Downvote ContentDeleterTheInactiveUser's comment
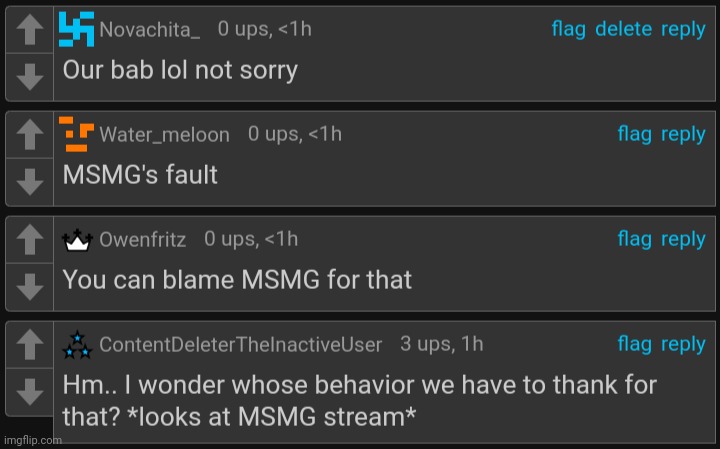Image resolution: width=720 pixels, height=449 pixels. coord(30,390)
